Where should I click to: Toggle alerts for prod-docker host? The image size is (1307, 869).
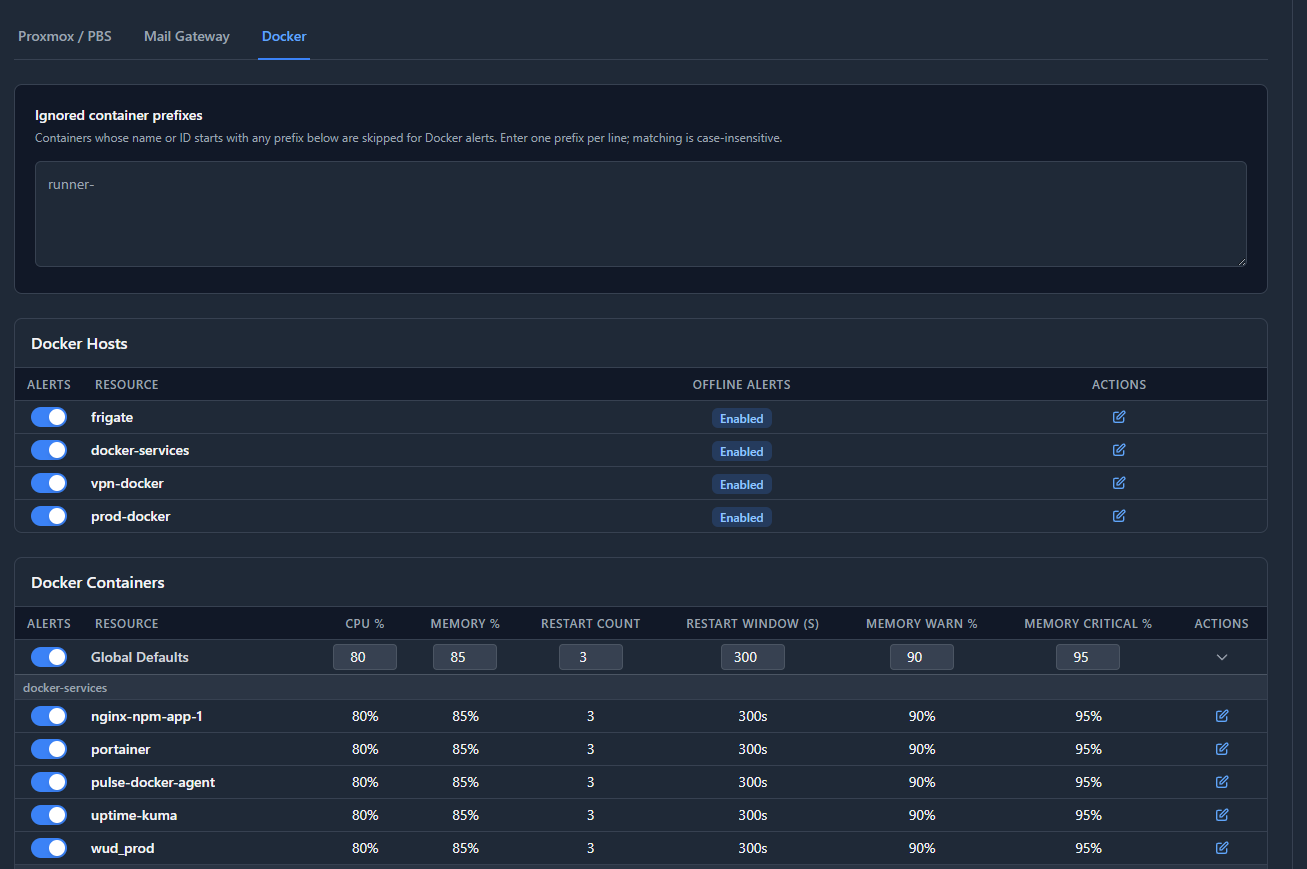(x=49, y=516)
